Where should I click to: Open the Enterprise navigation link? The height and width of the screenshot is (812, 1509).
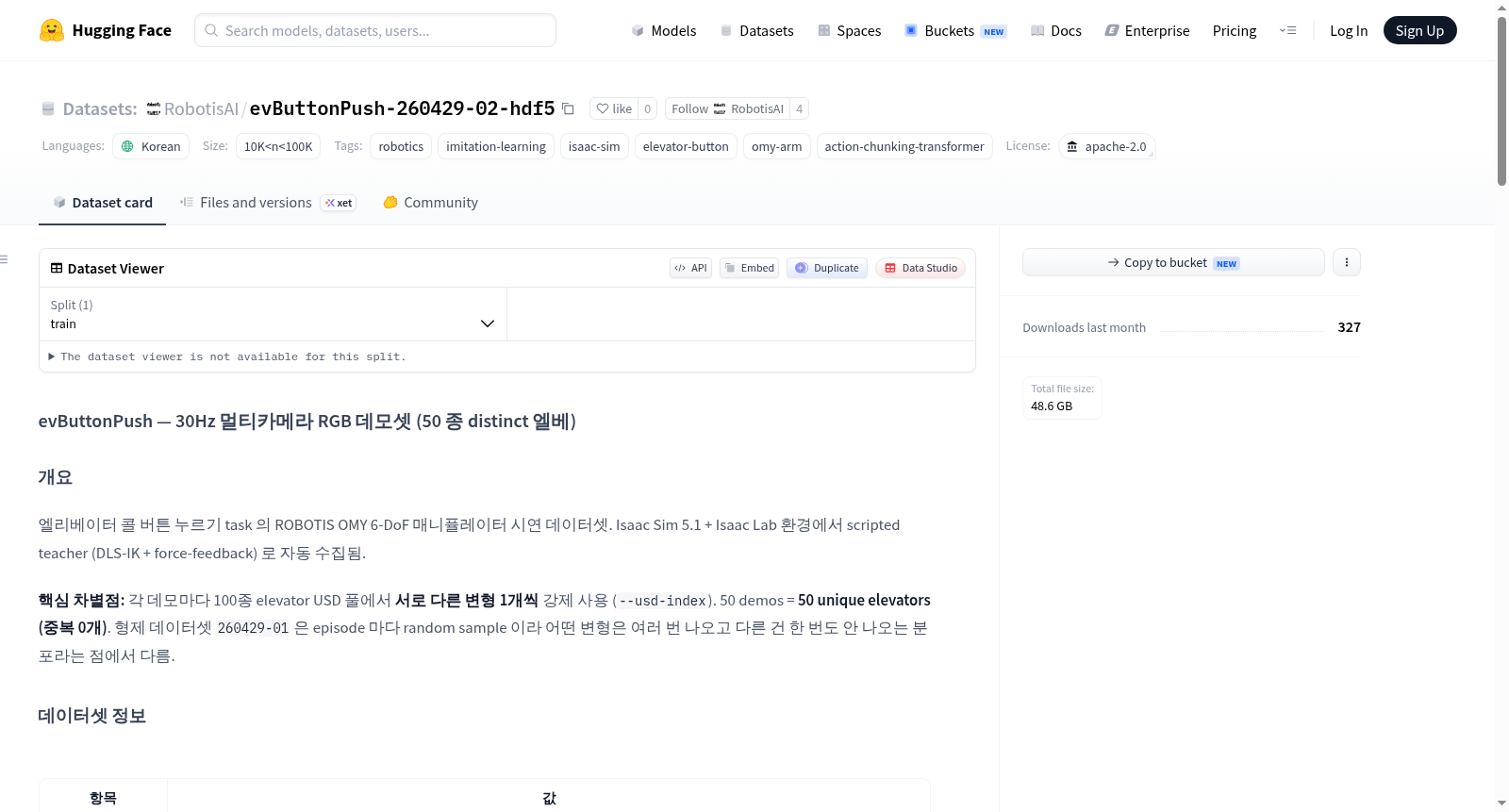[1147, 30]
